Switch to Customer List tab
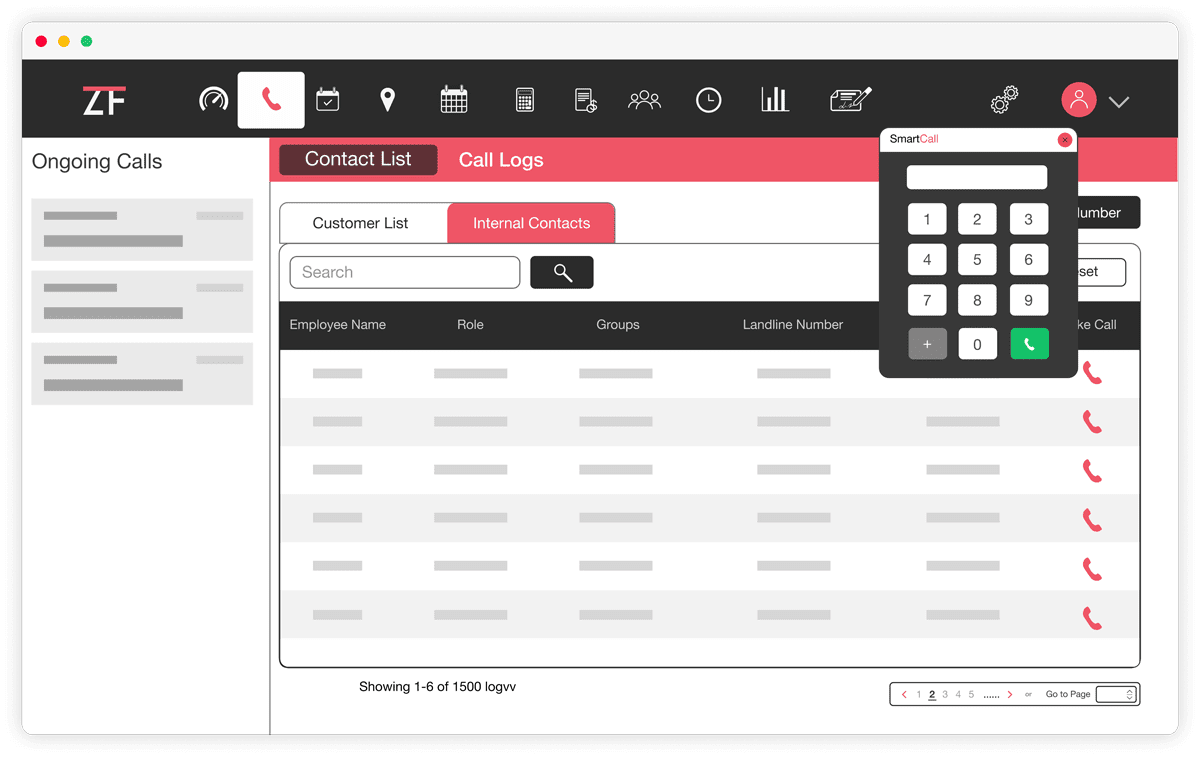Viewport: 1200px width, 757px height. 363,223
